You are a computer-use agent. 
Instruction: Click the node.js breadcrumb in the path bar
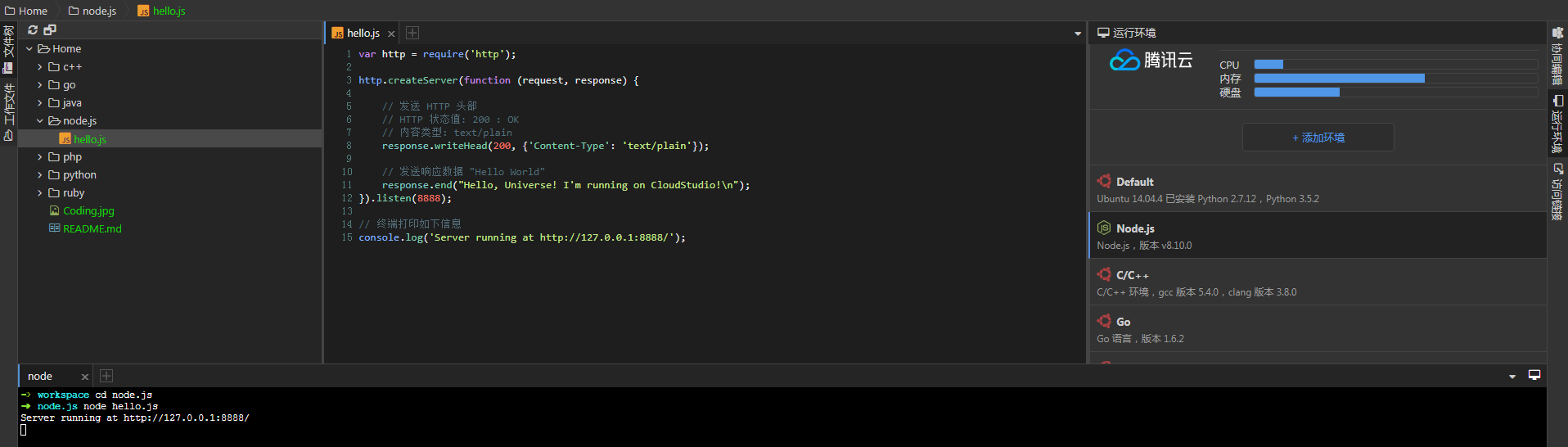(99, 11)
